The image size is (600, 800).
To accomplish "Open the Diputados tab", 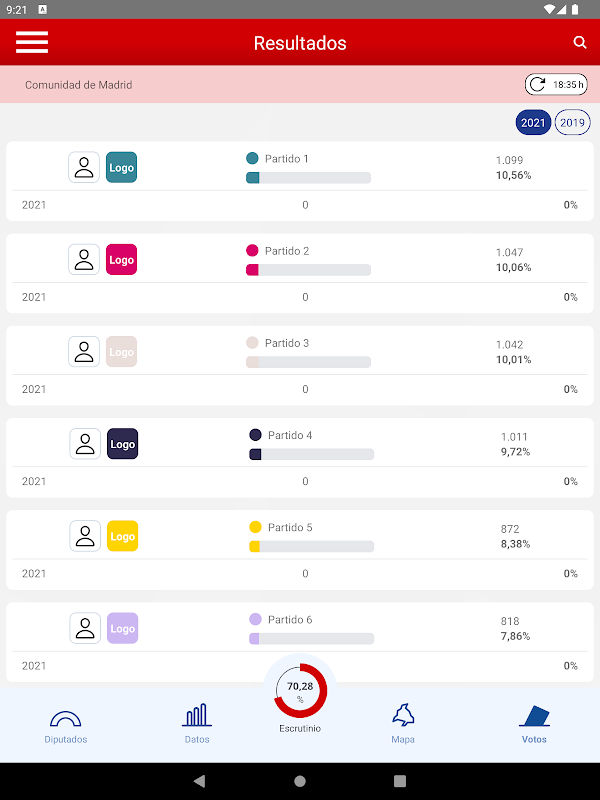I will [x=66, y=725].
